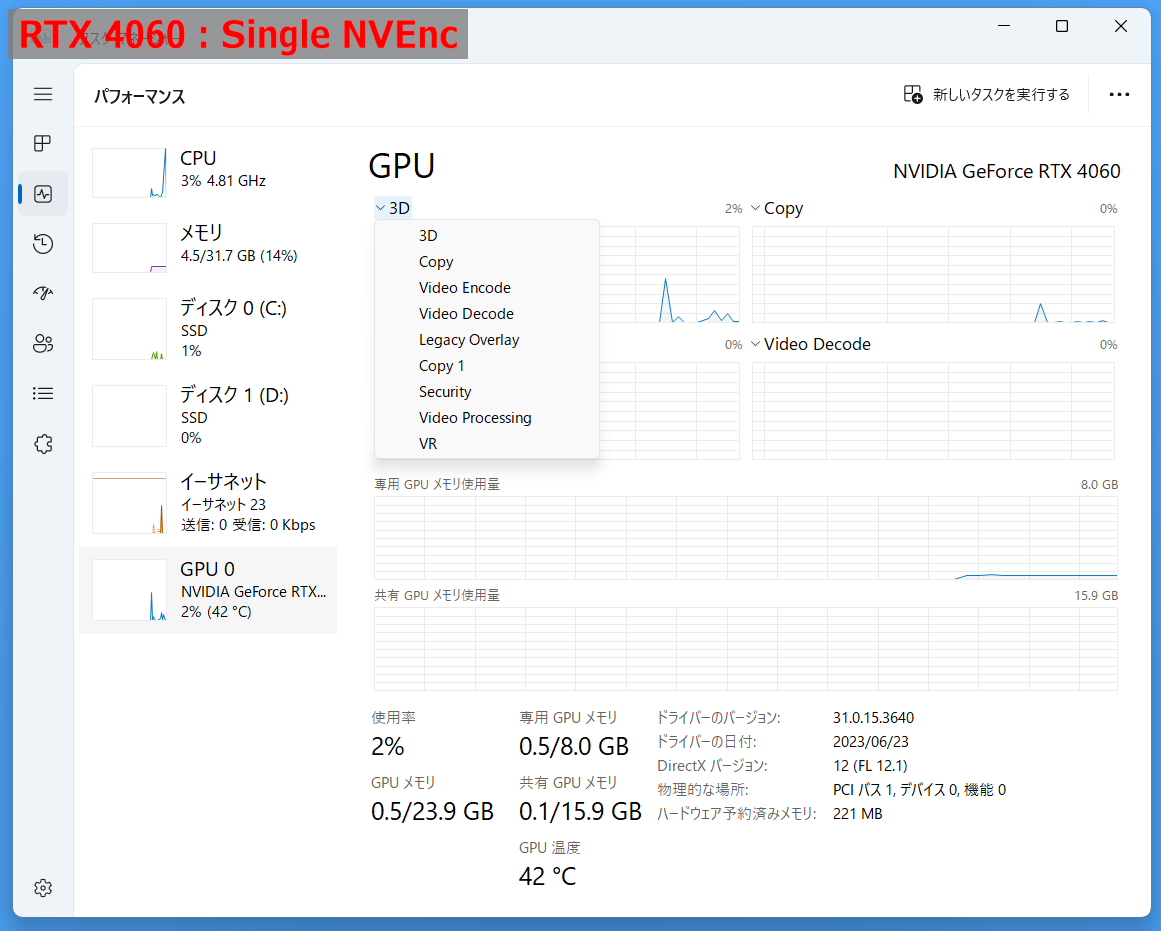Screen dimensions: 1161x931
Task: Choose 3D from the engine list
Action: coord(486,236)
